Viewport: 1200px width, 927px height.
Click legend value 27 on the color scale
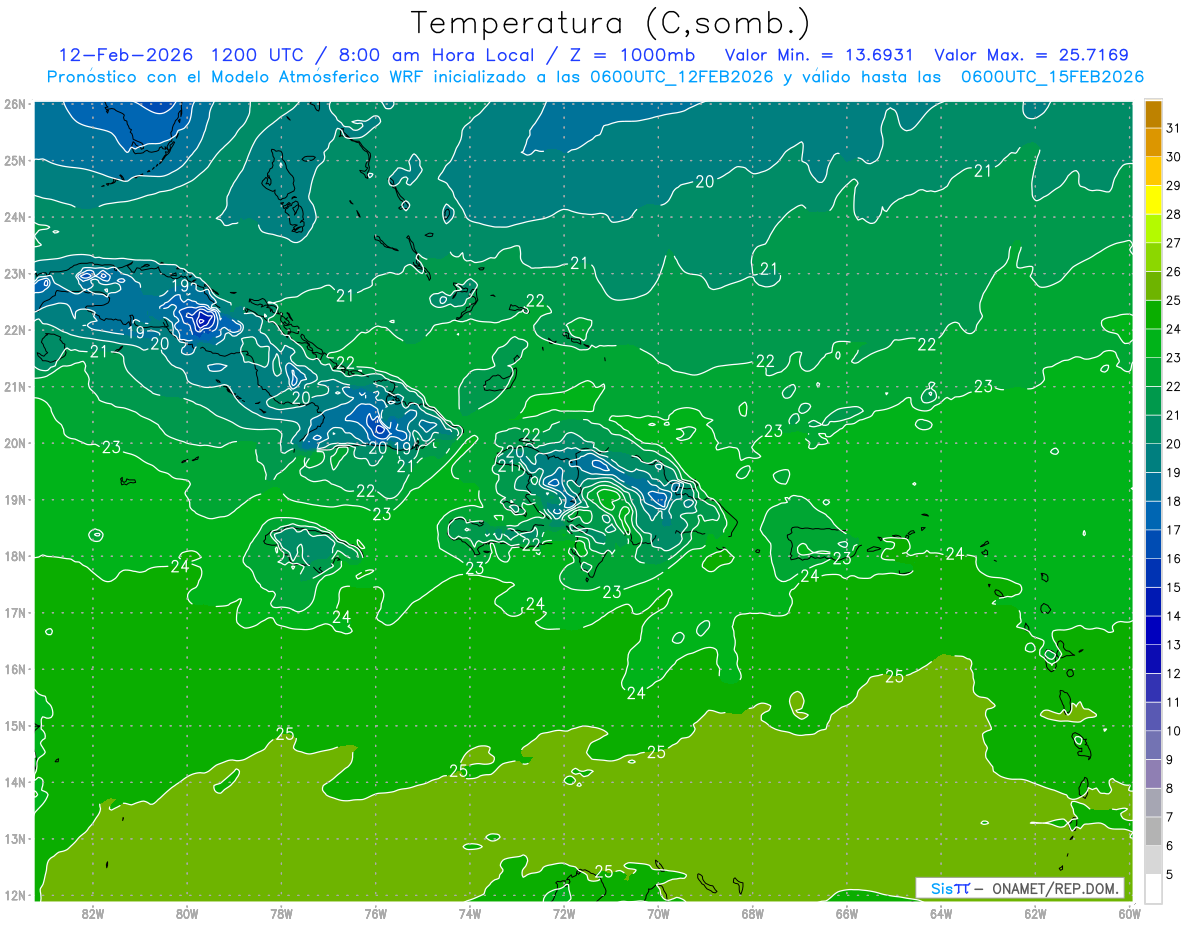(1173, 243)
